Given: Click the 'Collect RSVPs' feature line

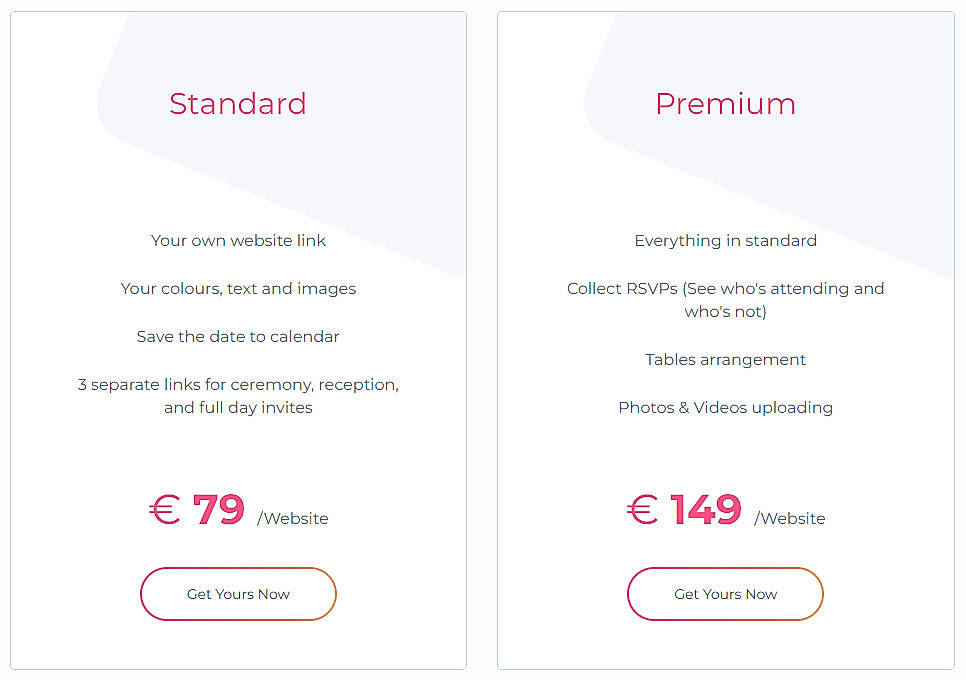Looking at the screenshot, I should pos(725,299).
